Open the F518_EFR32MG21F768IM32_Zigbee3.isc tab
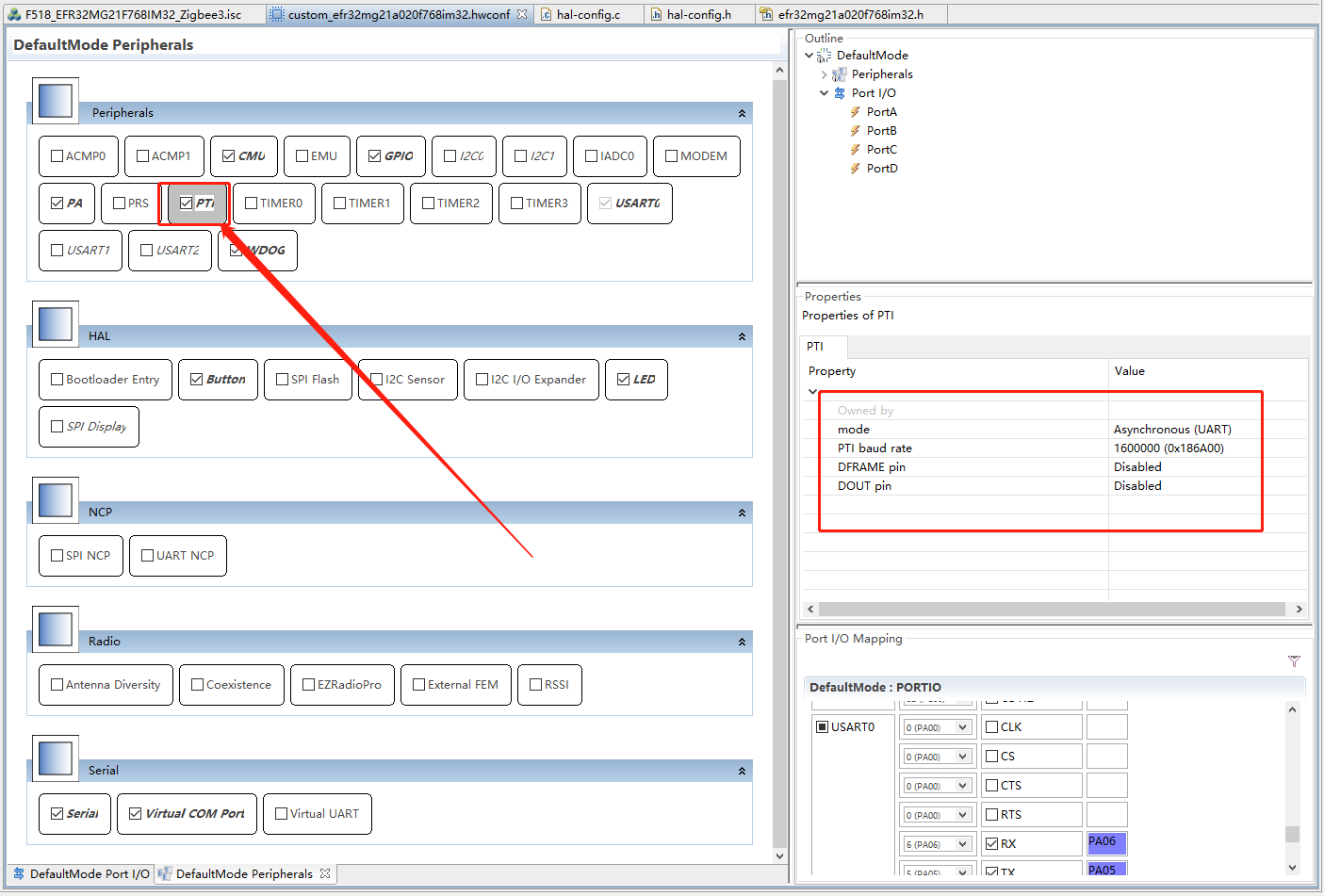 pyautogui.click(x=133, y=14)
